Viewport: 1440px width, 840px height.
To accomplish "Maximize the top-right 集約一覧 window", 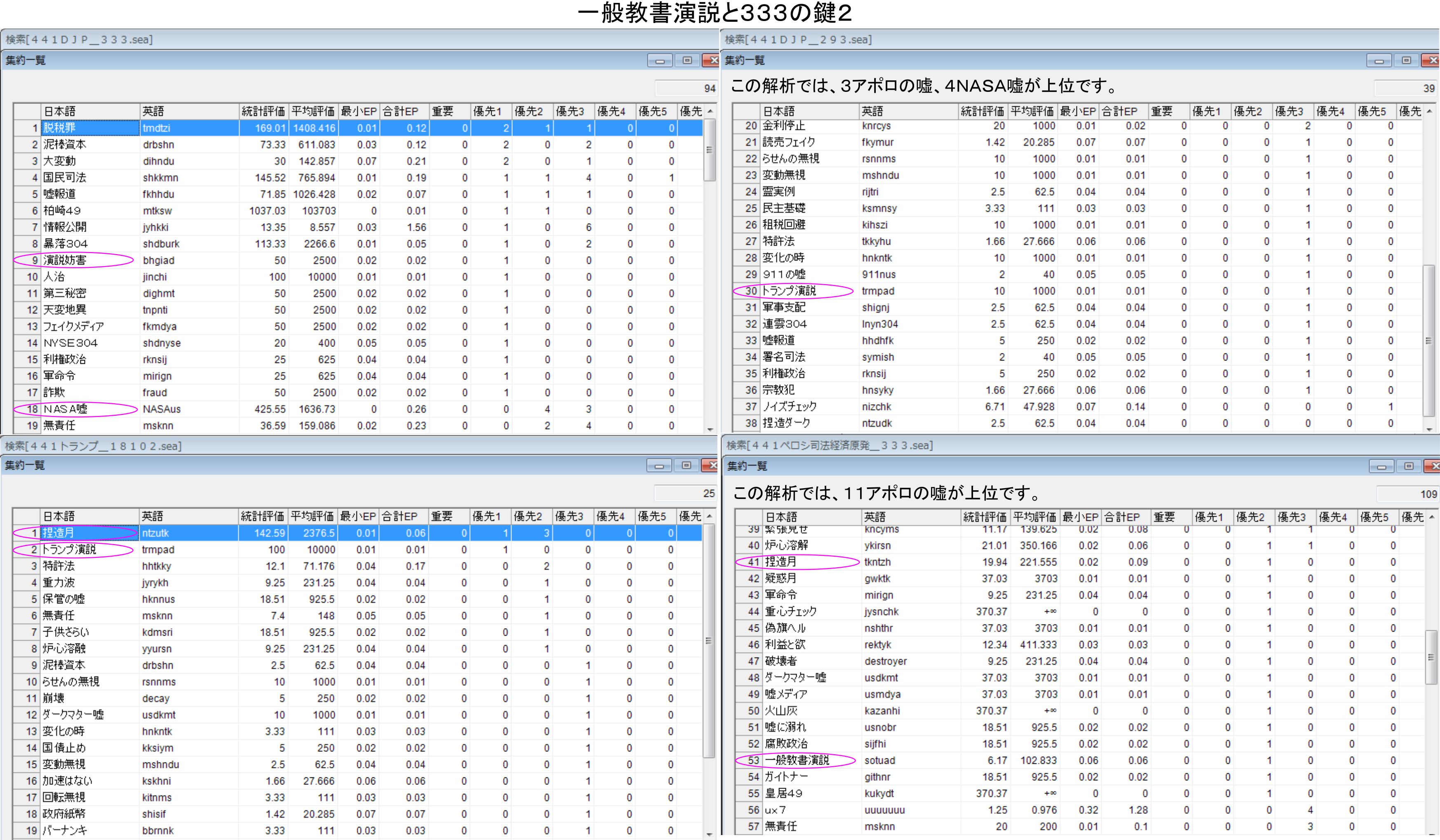I will pos(1406,61).
